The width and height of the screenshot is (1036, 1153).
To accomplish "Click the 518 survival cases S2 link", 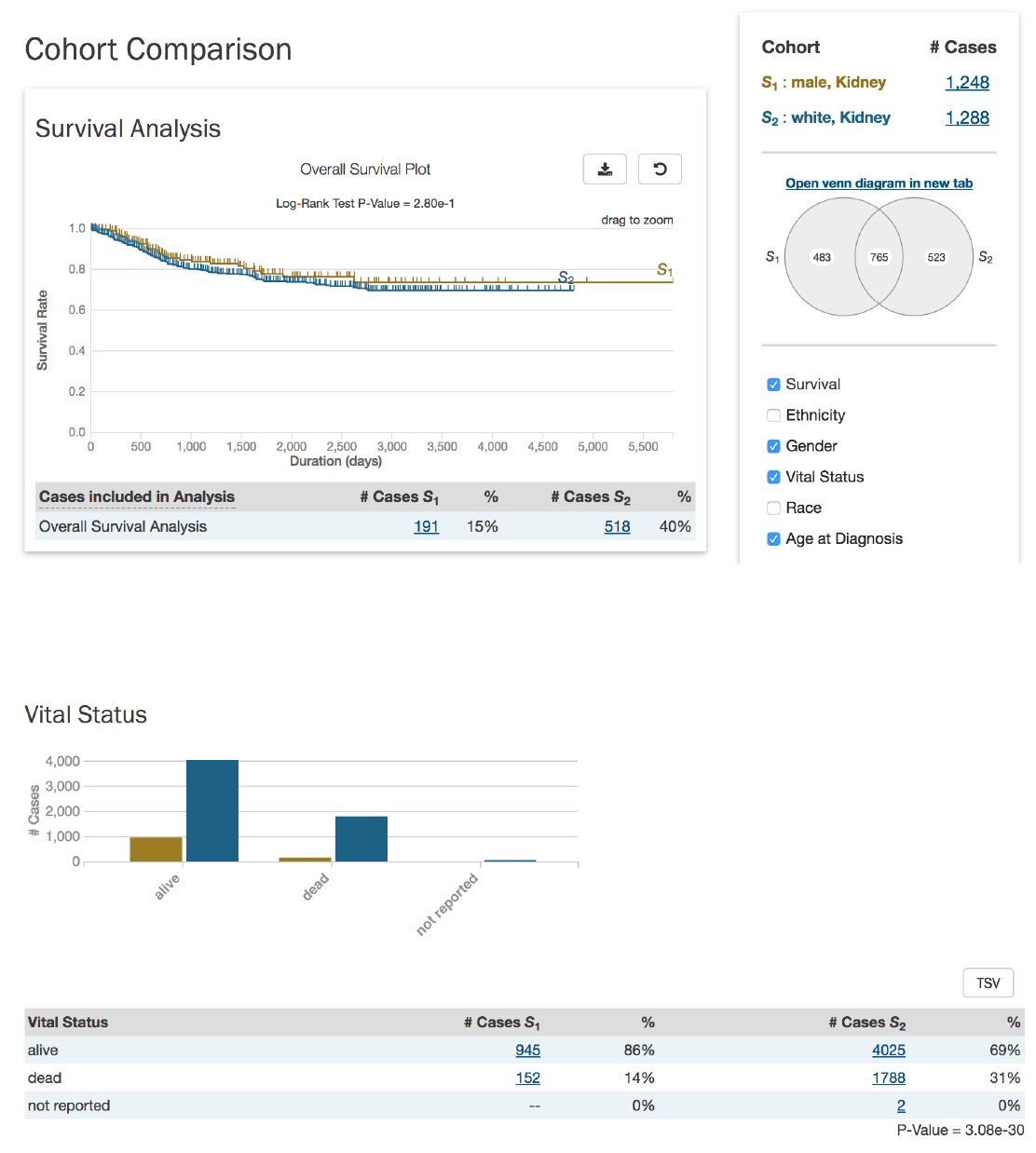I will tap(617, 527).
